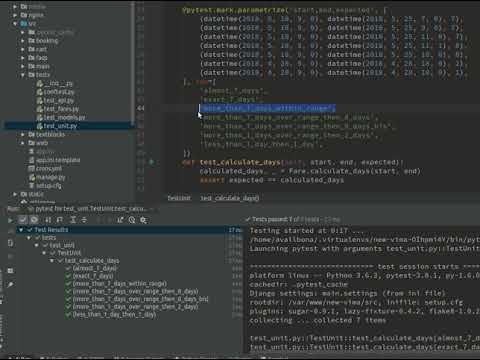Expand the booking folder

(x=23, y=41)
